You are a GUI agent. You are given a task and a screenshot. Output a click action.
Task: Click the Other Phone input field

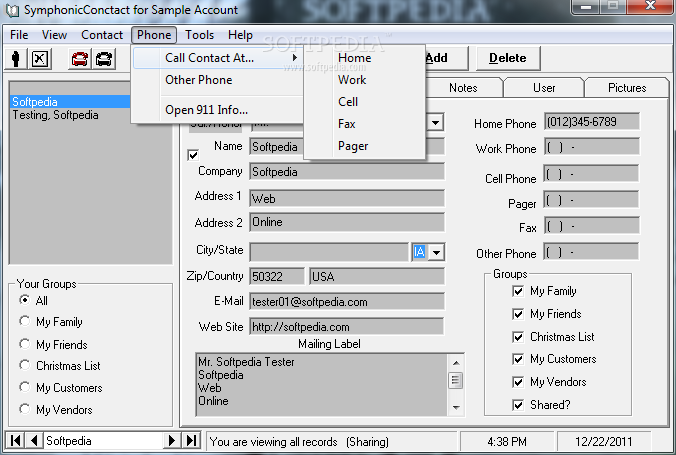[x=592, y=252]
